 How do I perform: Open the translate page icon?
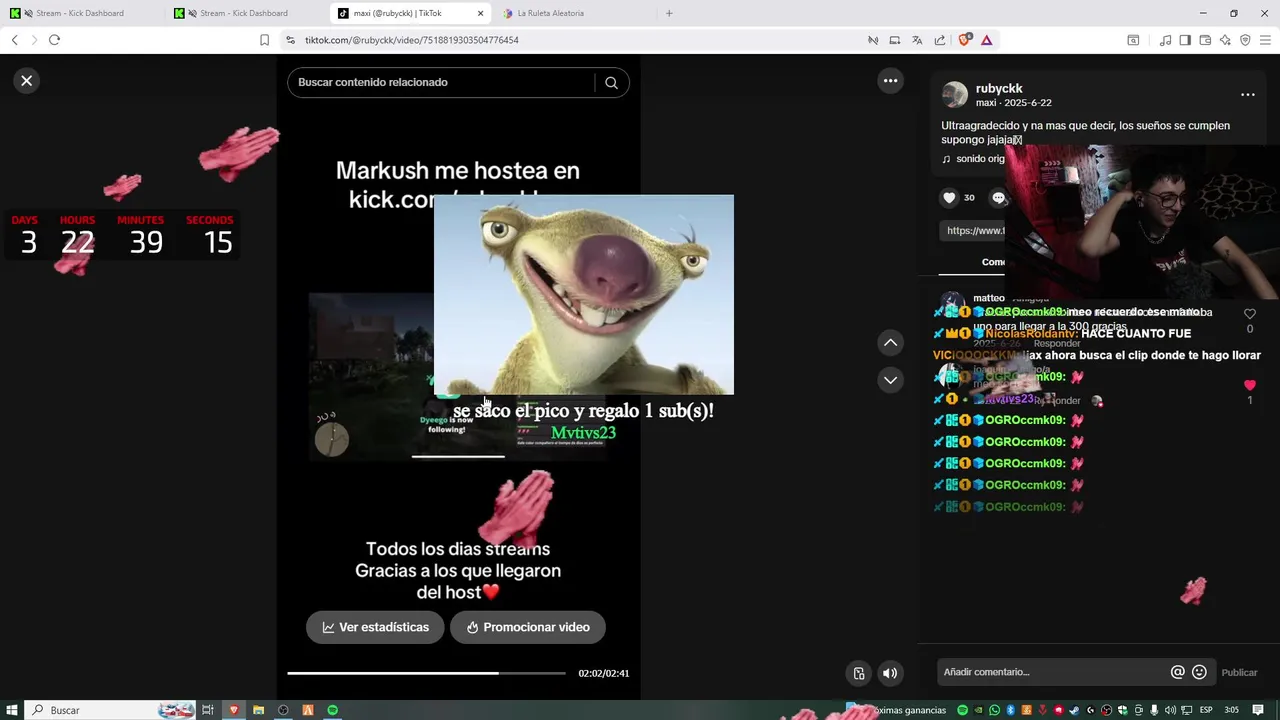(917, 40)
